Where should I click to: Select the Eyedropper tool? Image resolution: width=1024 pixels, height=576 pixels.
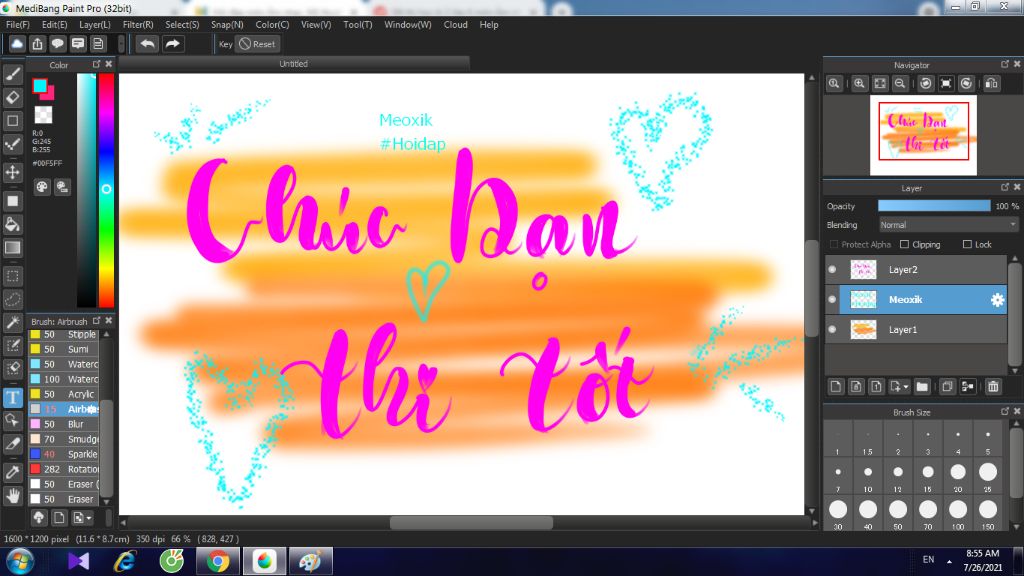(x=12, y=473)
